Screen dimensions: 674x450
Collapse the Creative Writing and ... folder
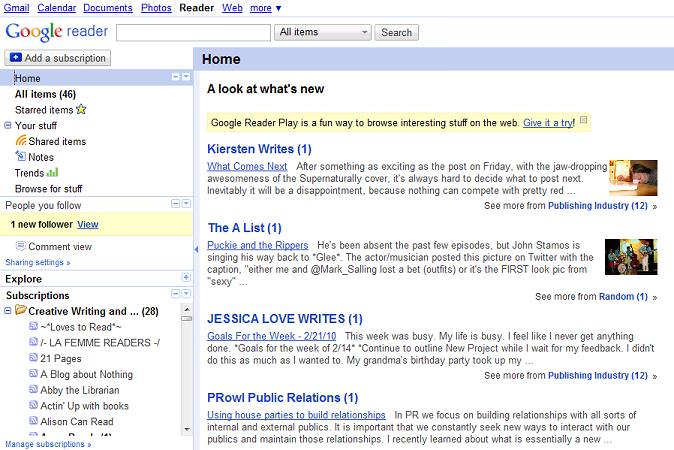(x=7, y=310)
